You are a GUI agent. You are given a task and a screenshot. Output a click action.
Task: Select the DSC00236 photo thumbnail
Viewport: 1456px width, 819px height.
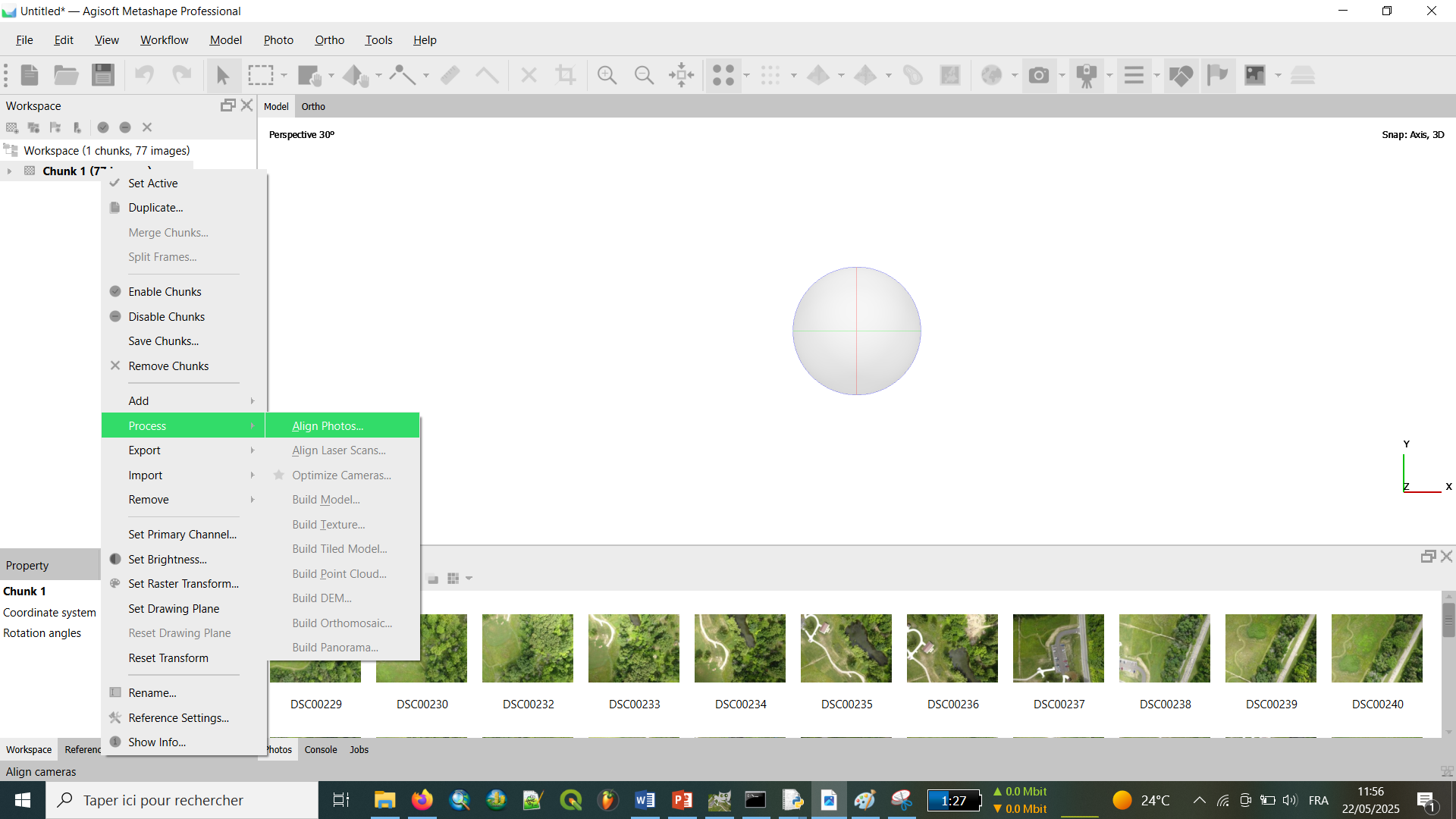pyautogui.click(x=952, y=648)
